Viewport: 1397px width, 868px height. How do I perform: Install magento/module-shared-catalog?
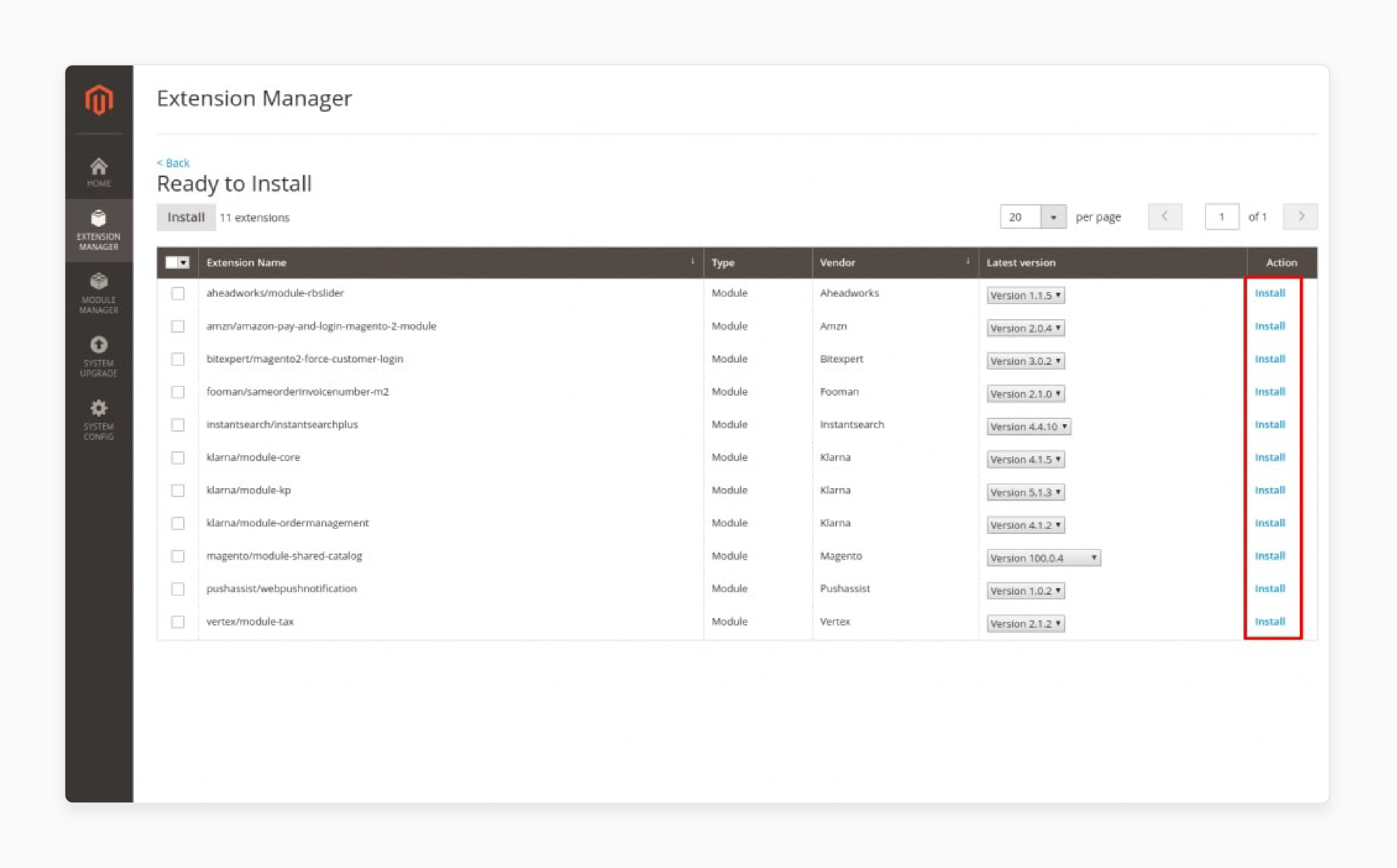point(1269,556)
